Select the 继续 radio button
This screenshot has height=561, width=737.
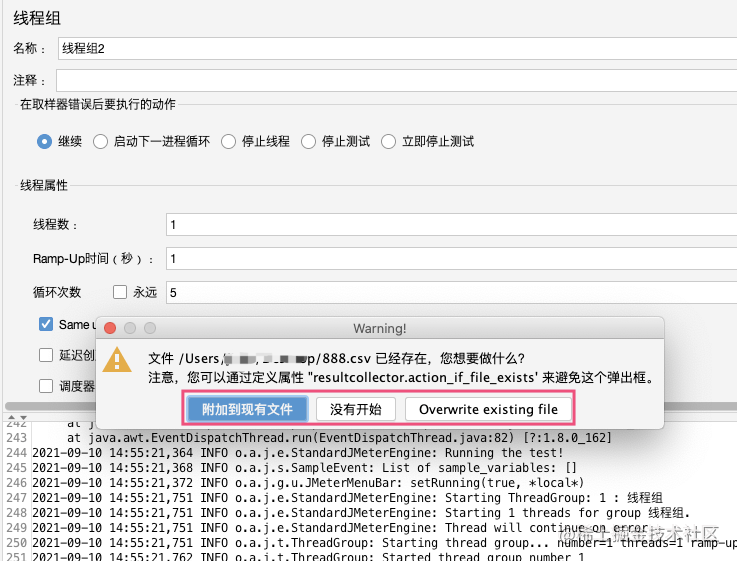pos(44,141)
